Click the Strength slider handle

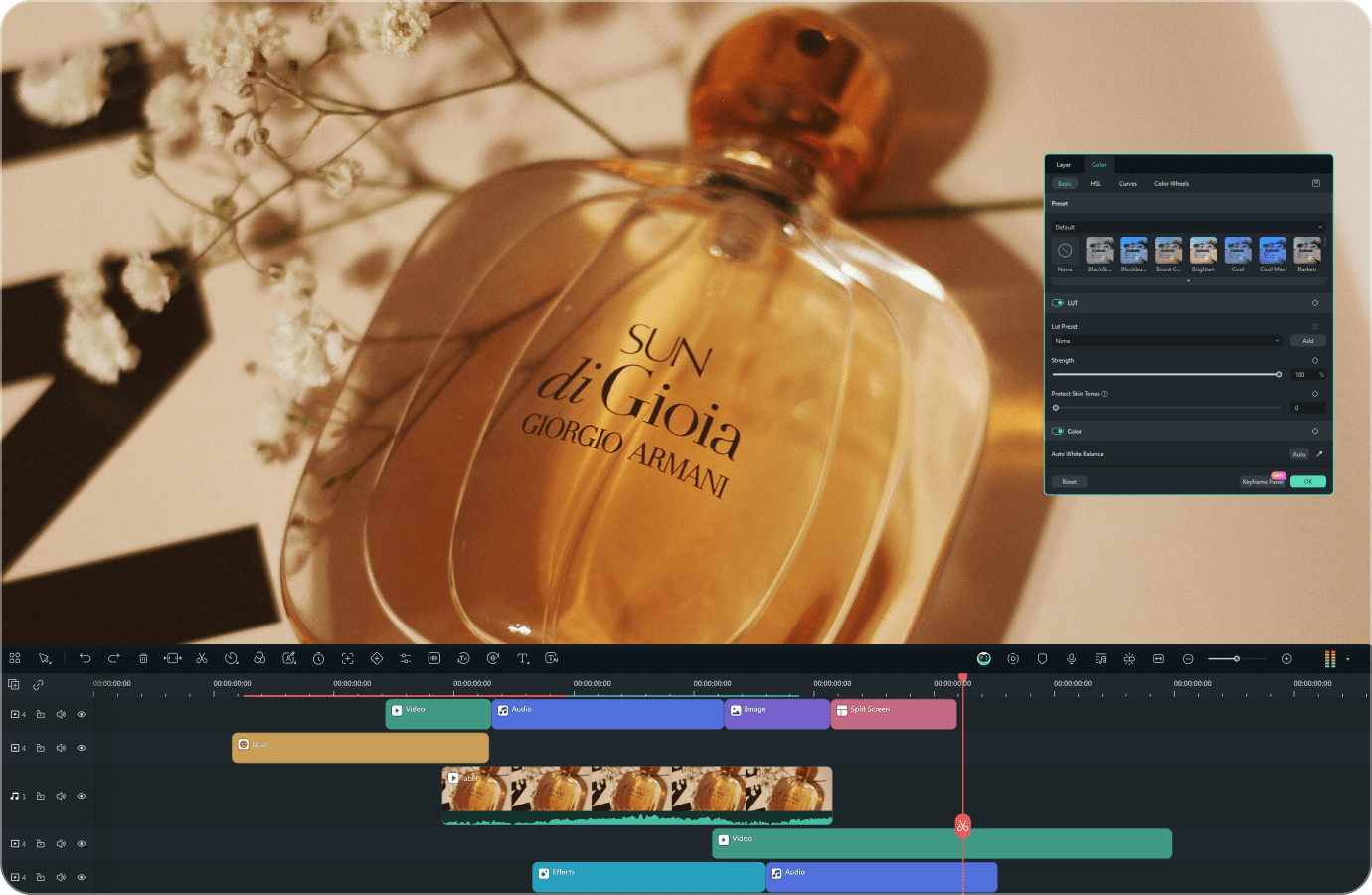(1279, 374)
